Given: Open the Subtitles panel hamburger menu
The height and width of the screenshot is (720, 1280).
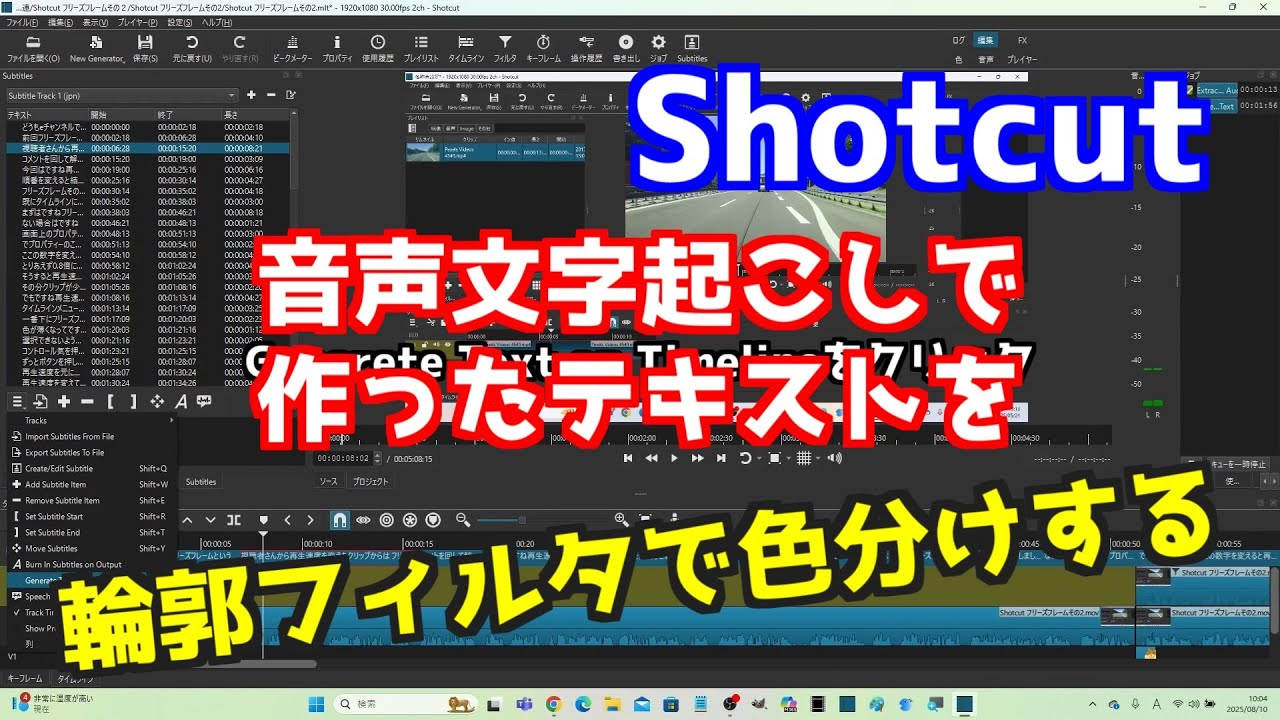Looking at the screenshot, I should 17,401.
